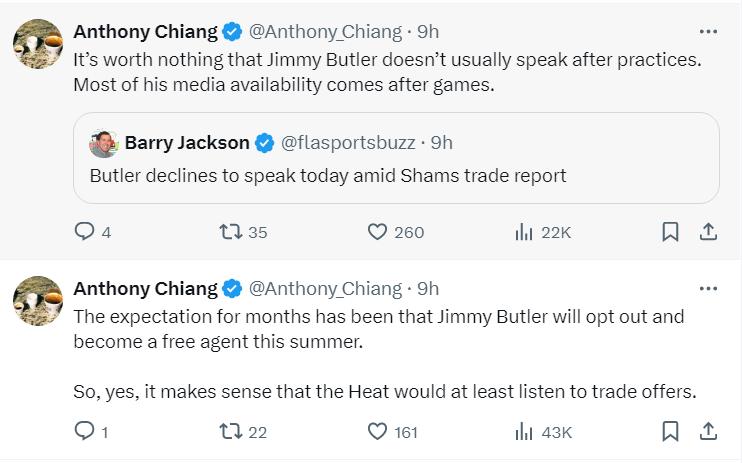Retweet the tweet about Butler's media availability
Viewport: 742px width, 463px height.
coord(230,232)
